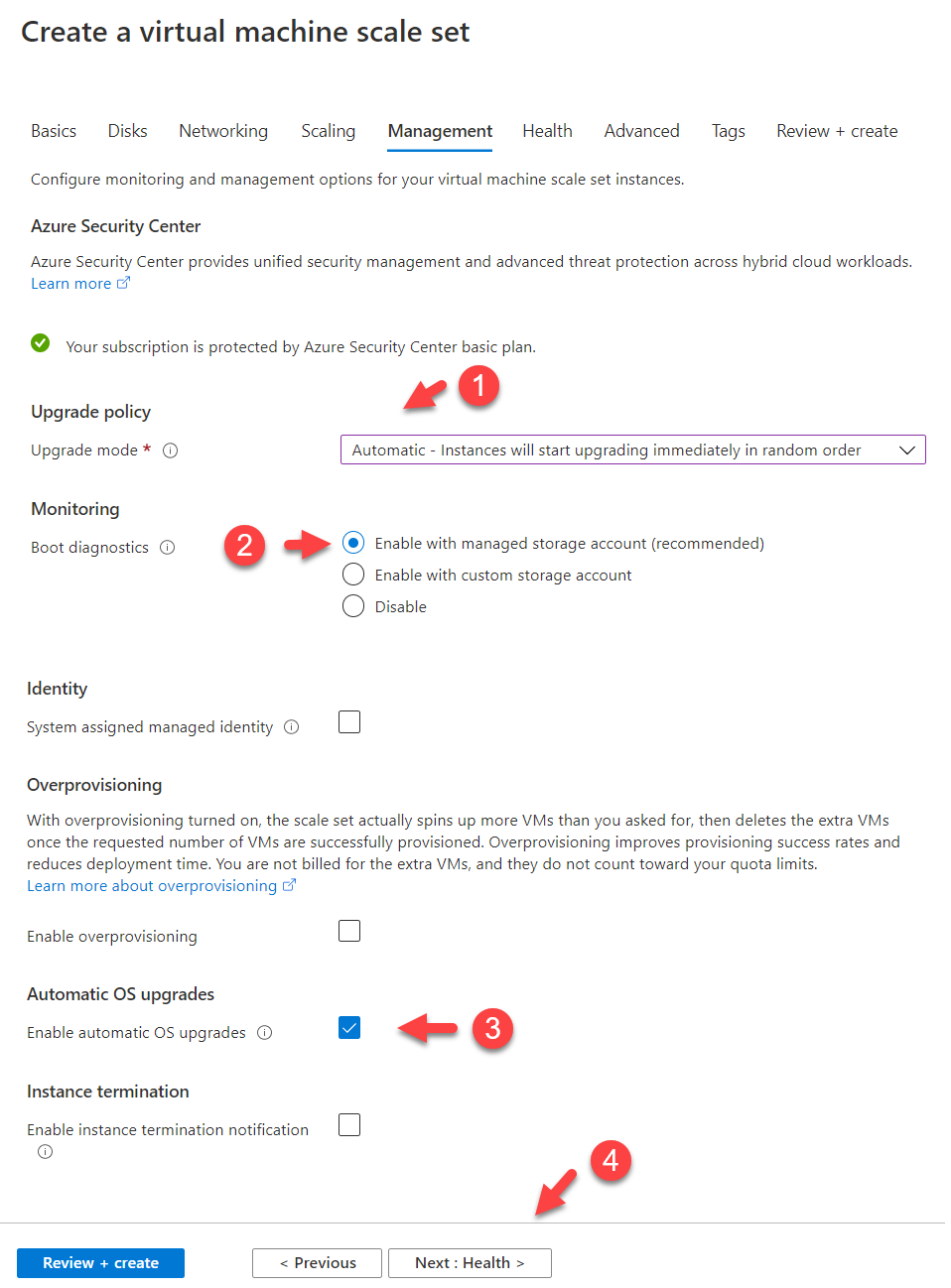This screenshot has width=951, height=1288.
Task: Open the Upgrade mode dropdown
Action: pyautogui.click(x=632, y=451)
